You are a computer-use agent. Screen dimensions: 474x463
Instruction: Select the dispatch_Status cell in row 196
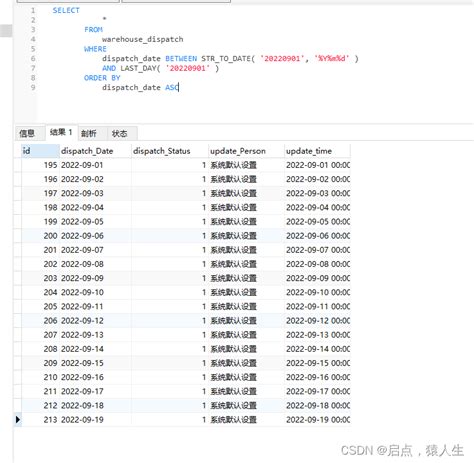pos(170,179)
